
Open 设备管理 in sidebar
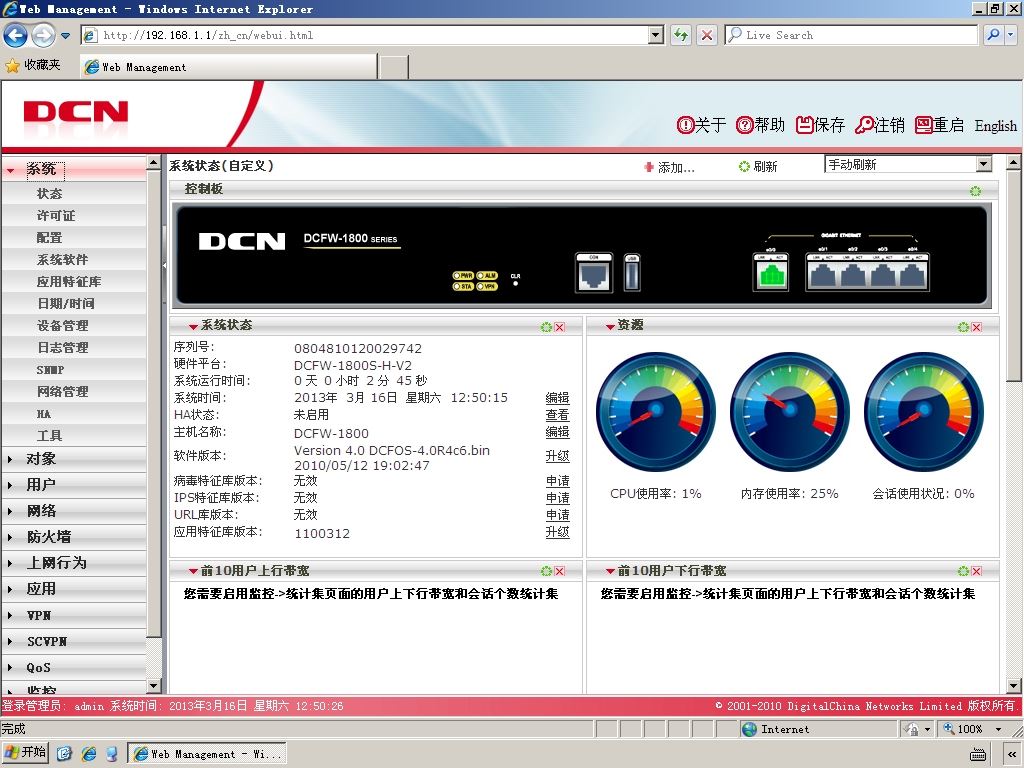pos(63,326)
